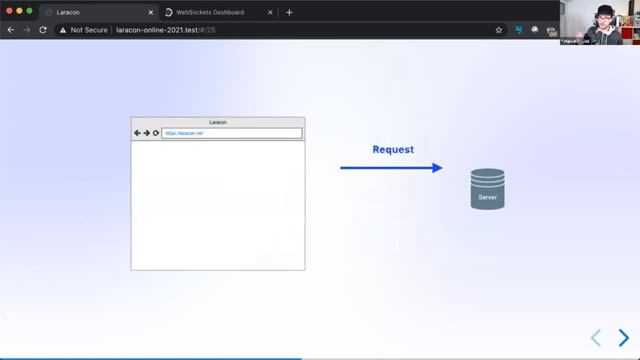The width and height of the screenshot is (640, 360).
Task: Click the yellow minimize window button
Action: click(19, 11)
